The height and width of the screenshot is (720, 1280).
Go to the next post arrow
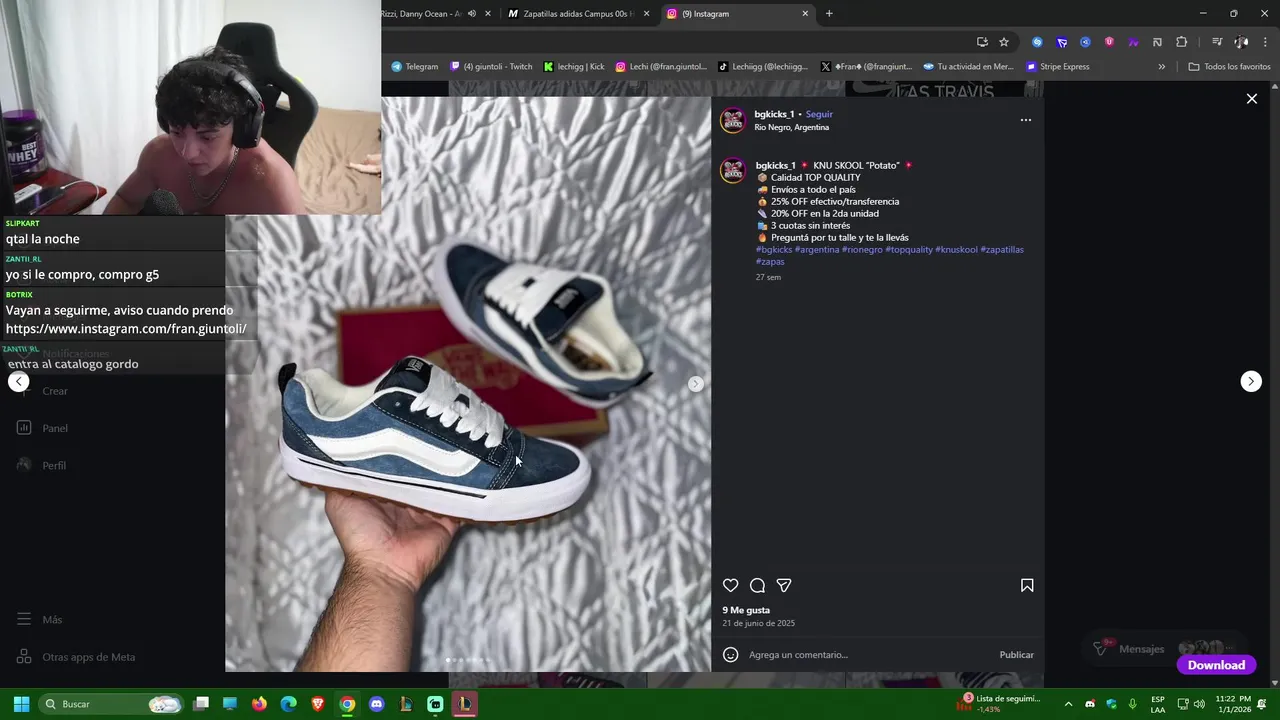(1251, 381)
